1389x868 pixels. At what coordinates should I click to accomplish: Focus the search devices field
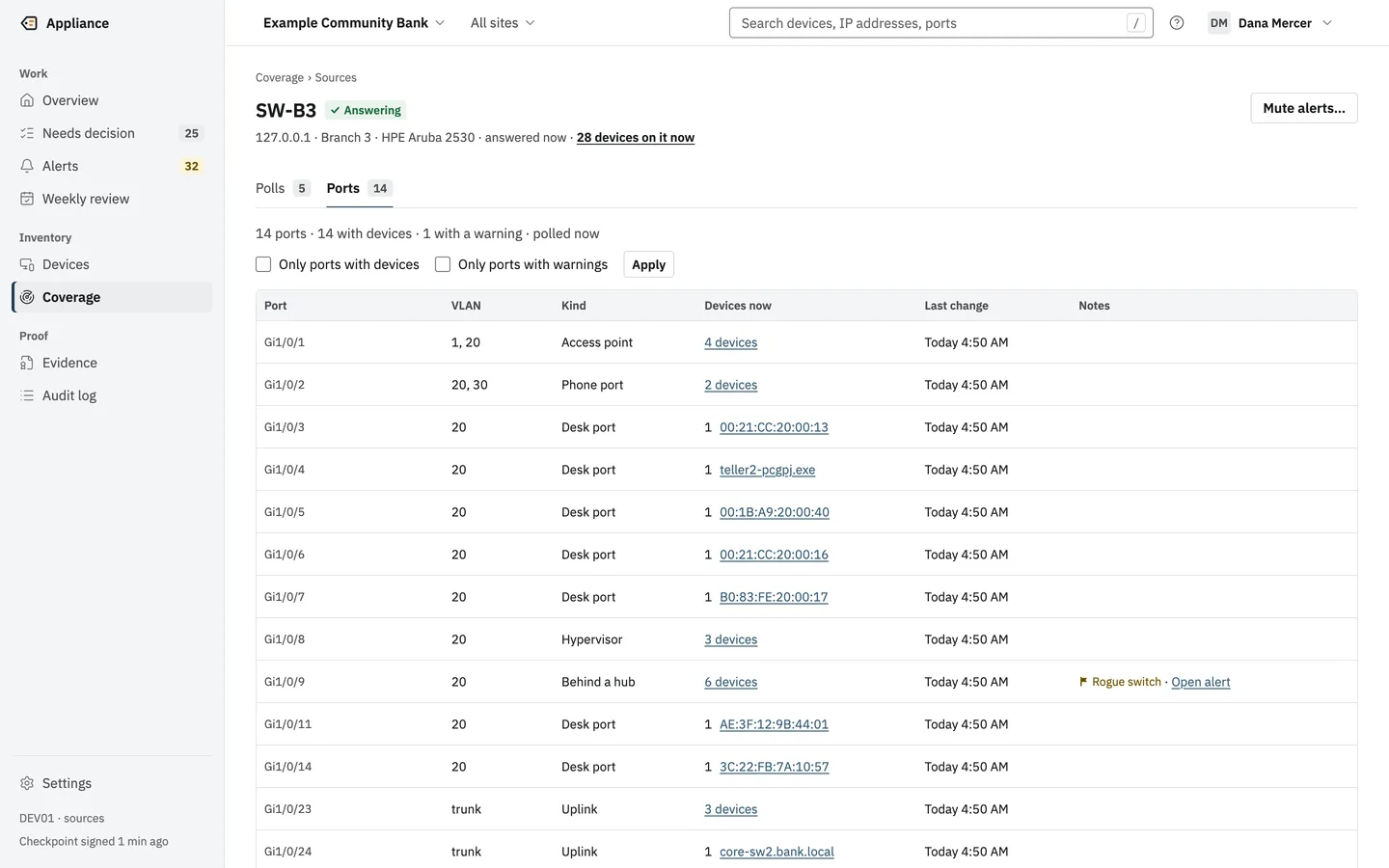click(941, 23)
